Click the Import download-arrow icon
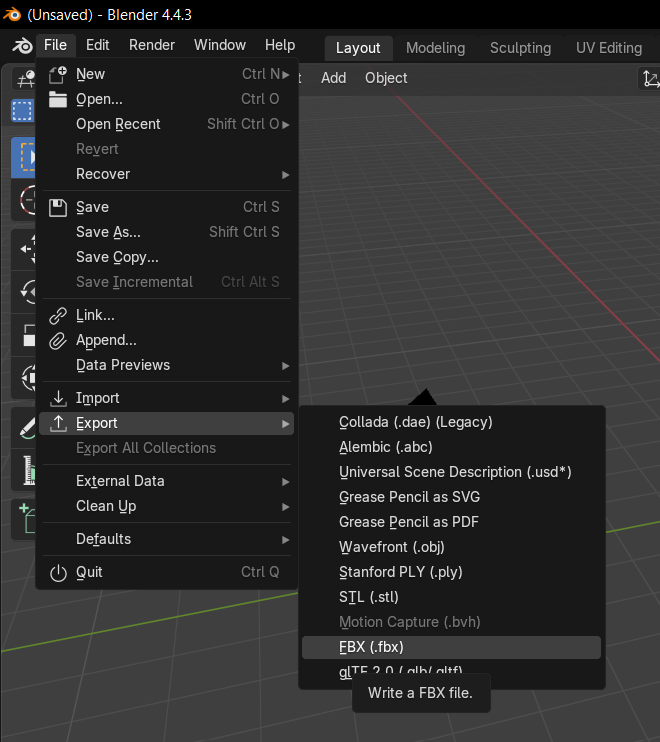660x742 pixels. tap(58, 398)
